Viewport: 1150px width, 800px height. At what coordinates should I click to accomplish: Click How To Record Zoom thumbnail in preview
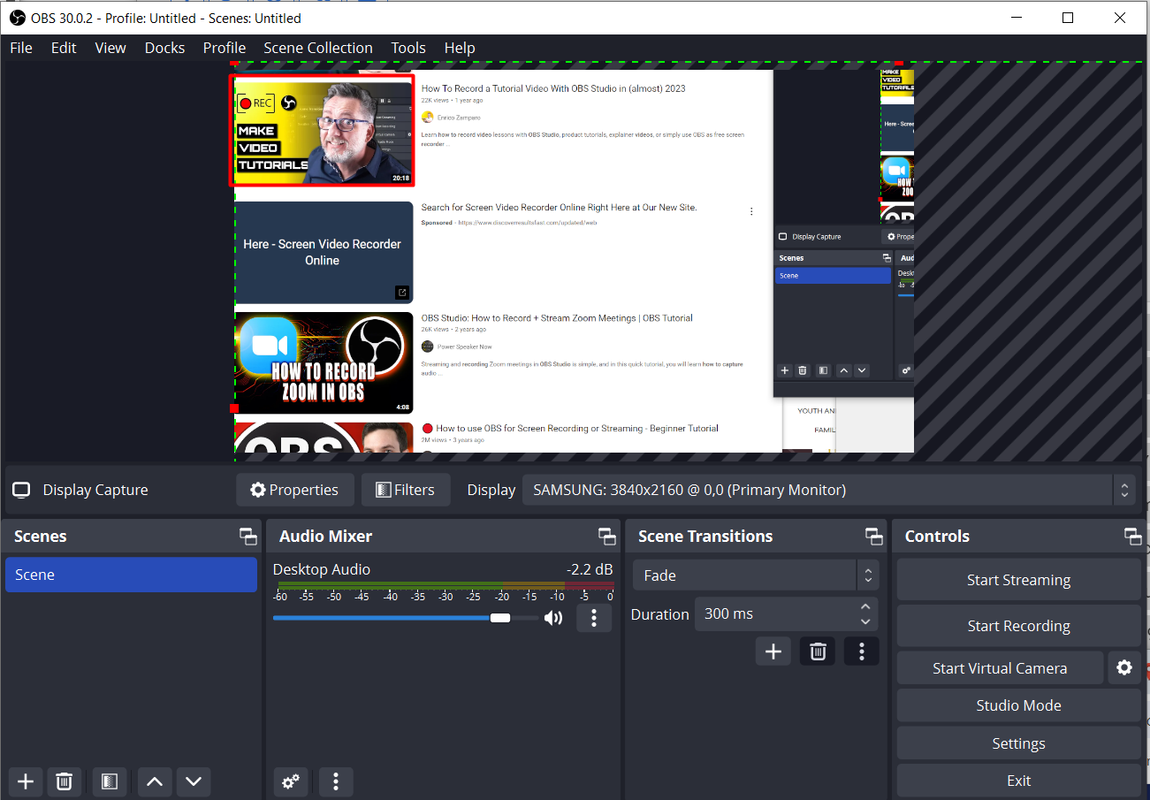[323, 363]
